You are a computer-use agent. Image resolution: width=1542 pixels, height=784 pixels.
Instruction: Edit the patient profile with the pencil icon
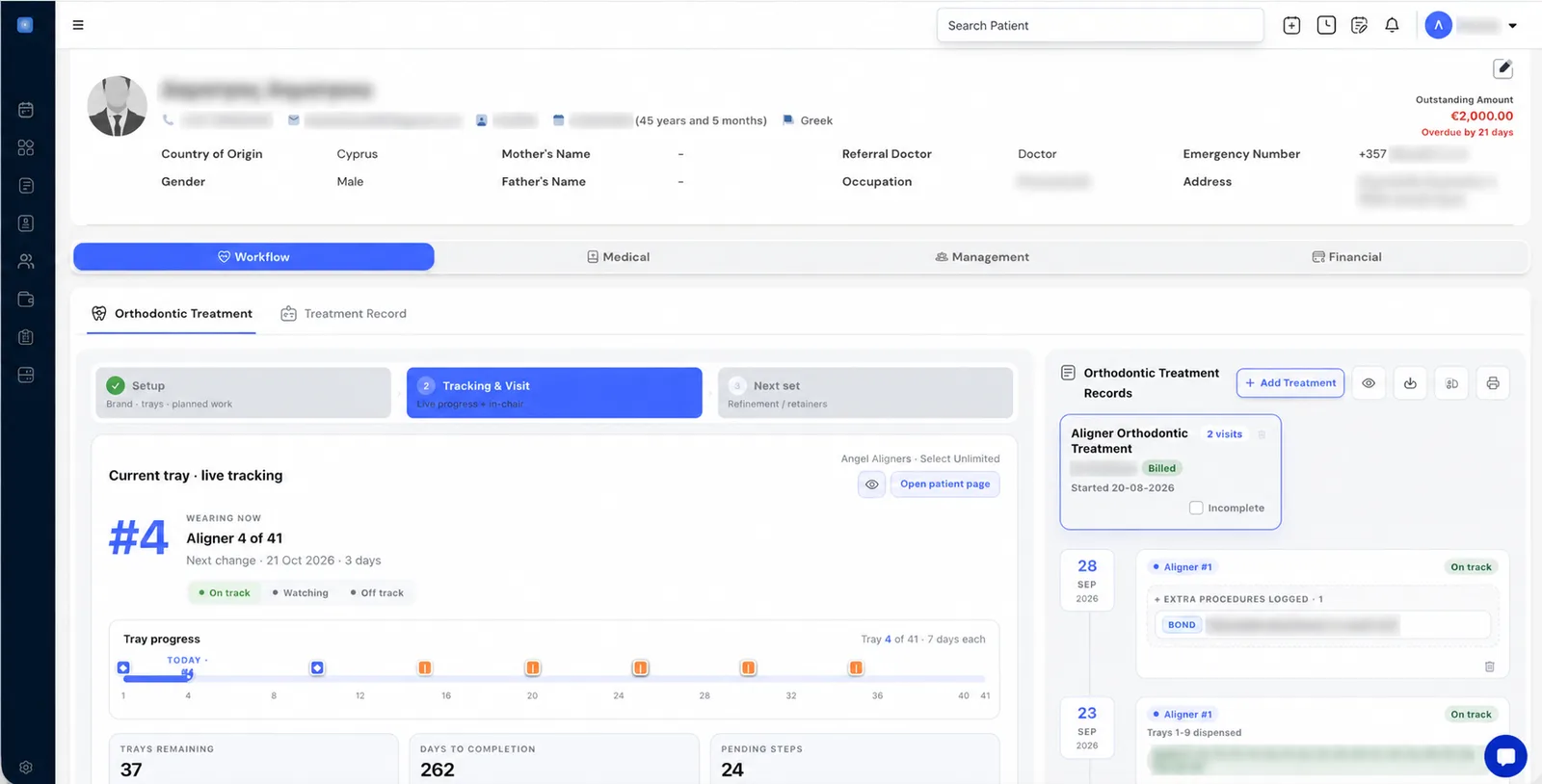[1502, 68]
